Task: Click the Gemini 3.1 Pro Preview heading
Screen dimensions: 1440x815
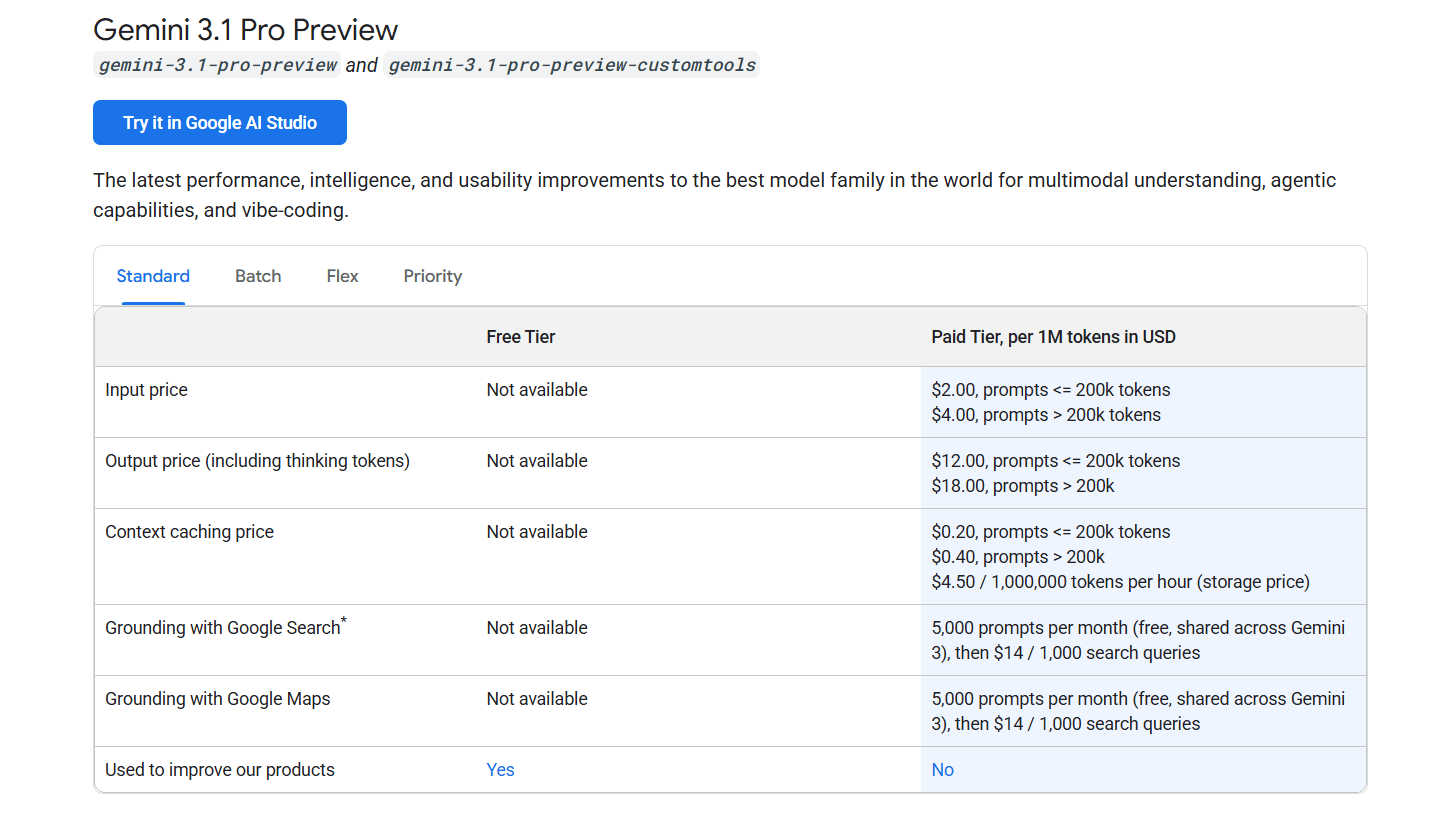Action: click(x=245, y=30)
